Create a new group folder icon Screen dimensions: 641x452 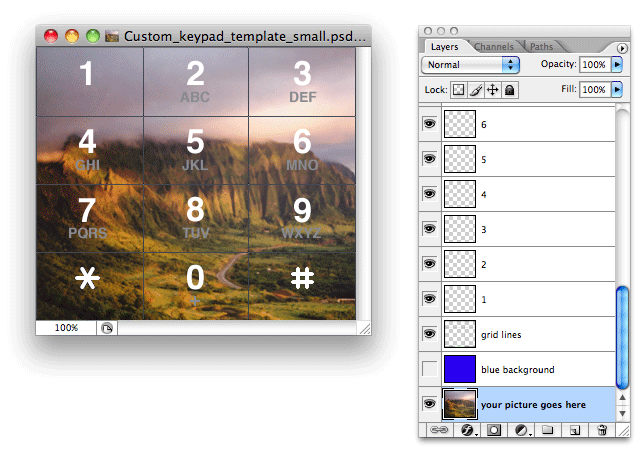tap(547, 429)
